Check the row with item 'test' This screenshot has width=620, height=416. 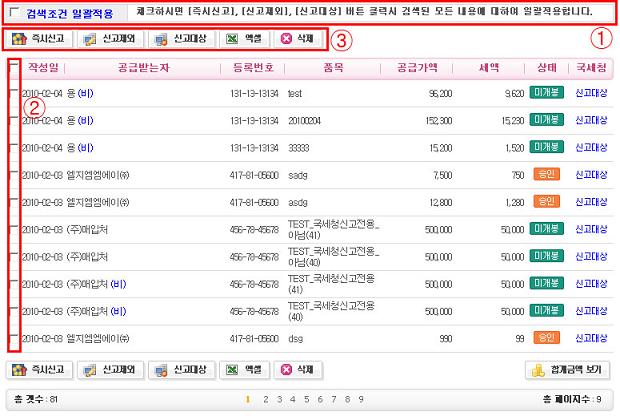(13, 92)
